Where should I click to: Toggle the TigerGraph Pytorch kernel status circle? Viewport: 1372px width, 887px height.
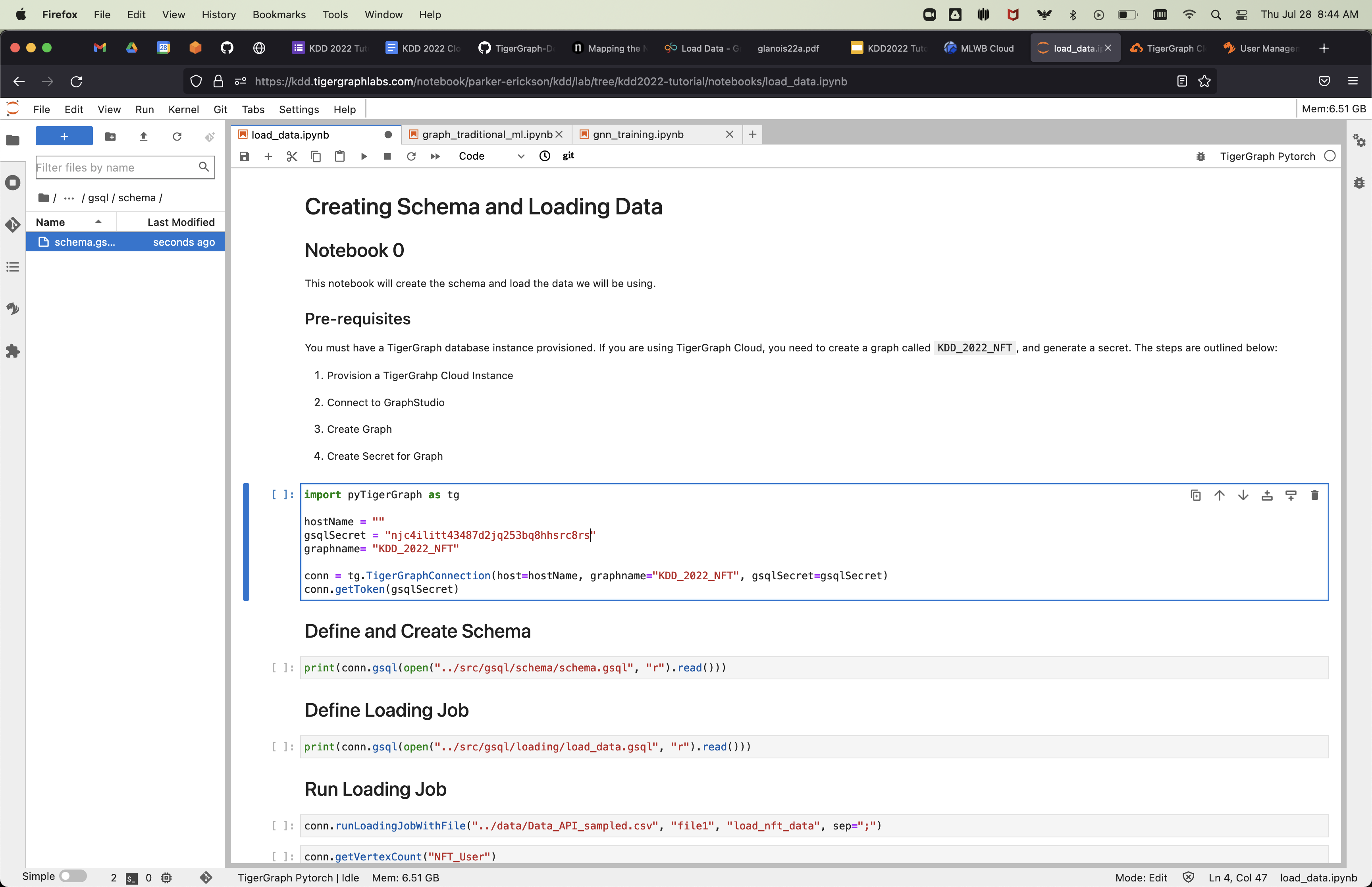tap(1330, 156)
